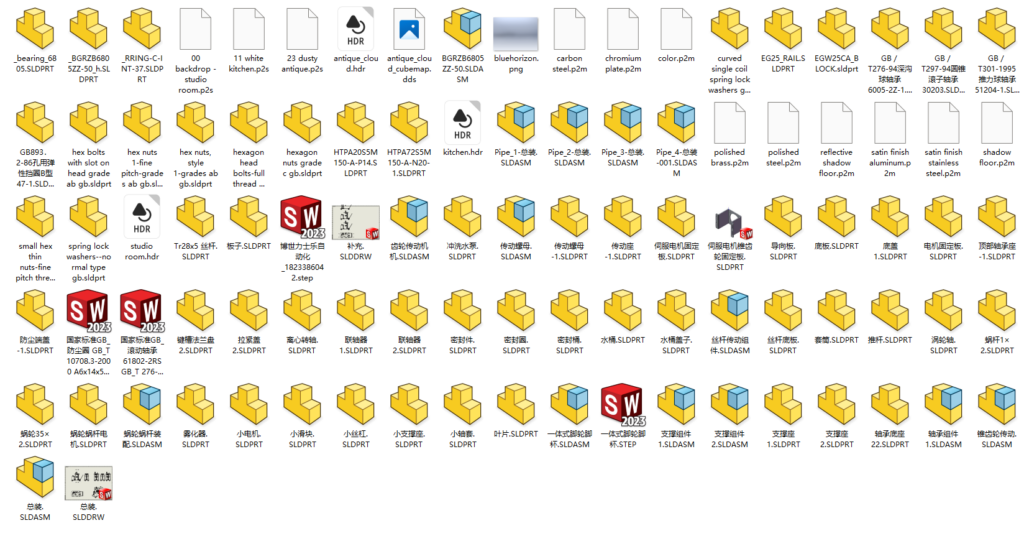Click the file name "Pipe_3-总装.SLDASM"
Screen dimensions: 1024x546
pyautogui.click(x=623, y=157)
